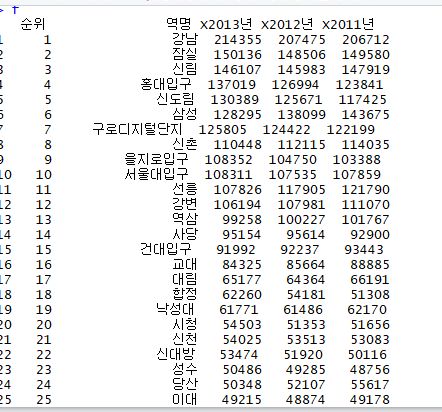Click the value 214355 for 강남

[x=238, y=40]
